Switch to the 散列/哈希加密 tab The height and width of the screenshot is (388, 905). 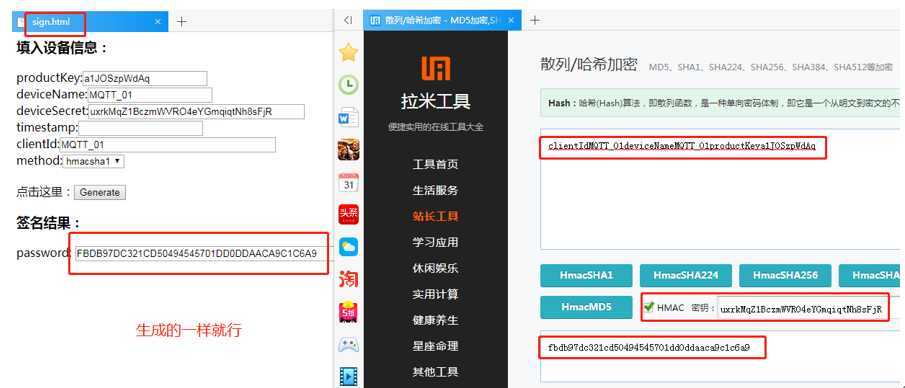443,21
